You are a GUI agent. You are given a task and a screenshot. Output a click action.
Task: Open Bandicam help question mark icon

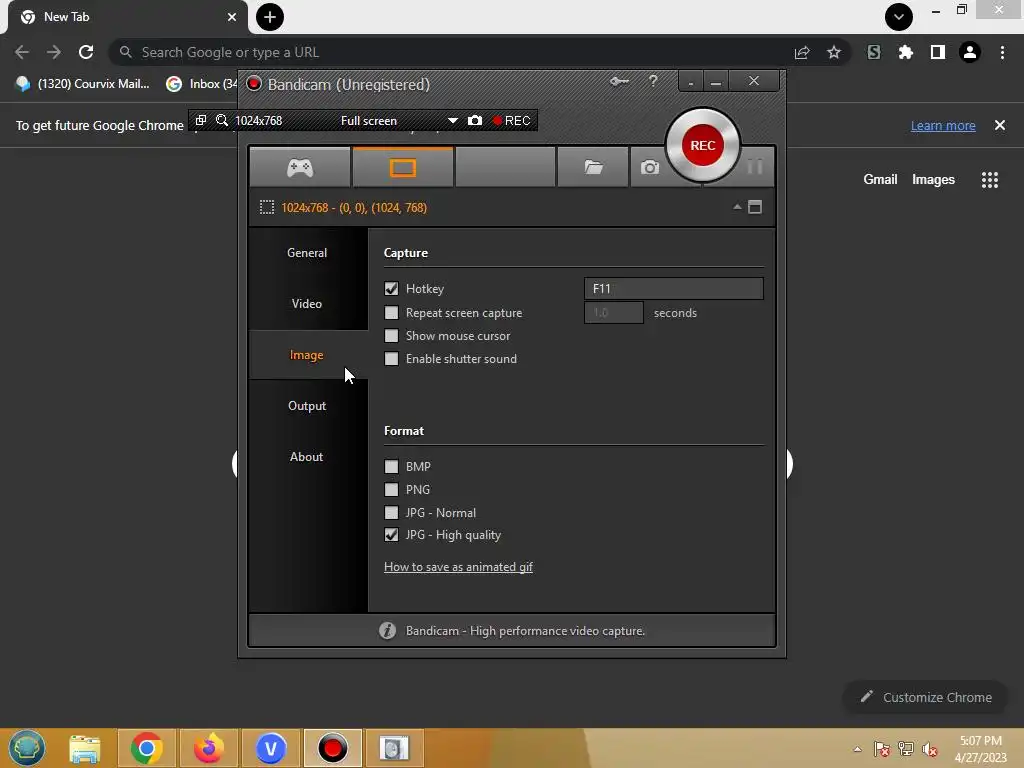click(x=653, y=81)
